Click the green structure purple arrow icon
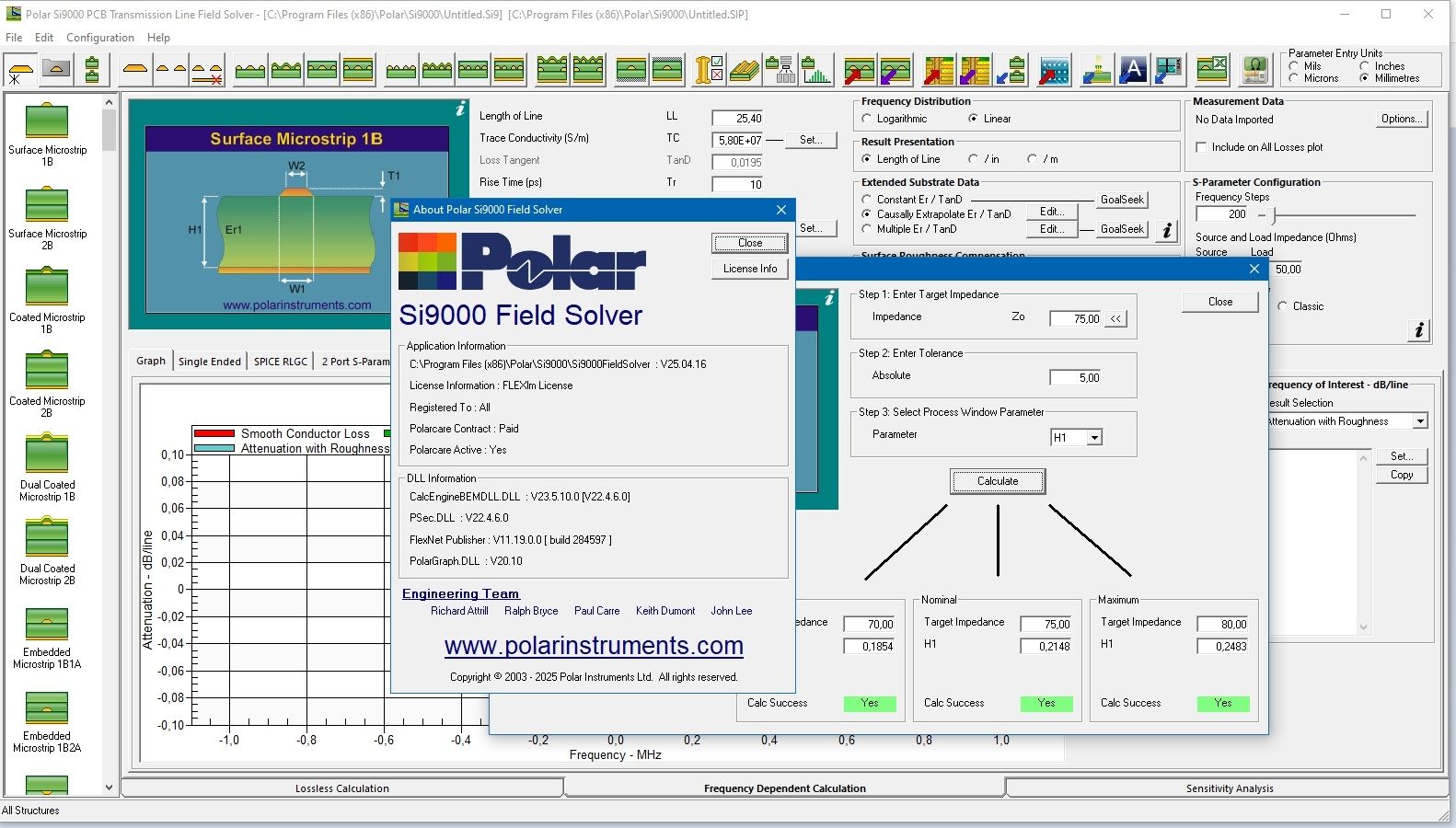 896,70
